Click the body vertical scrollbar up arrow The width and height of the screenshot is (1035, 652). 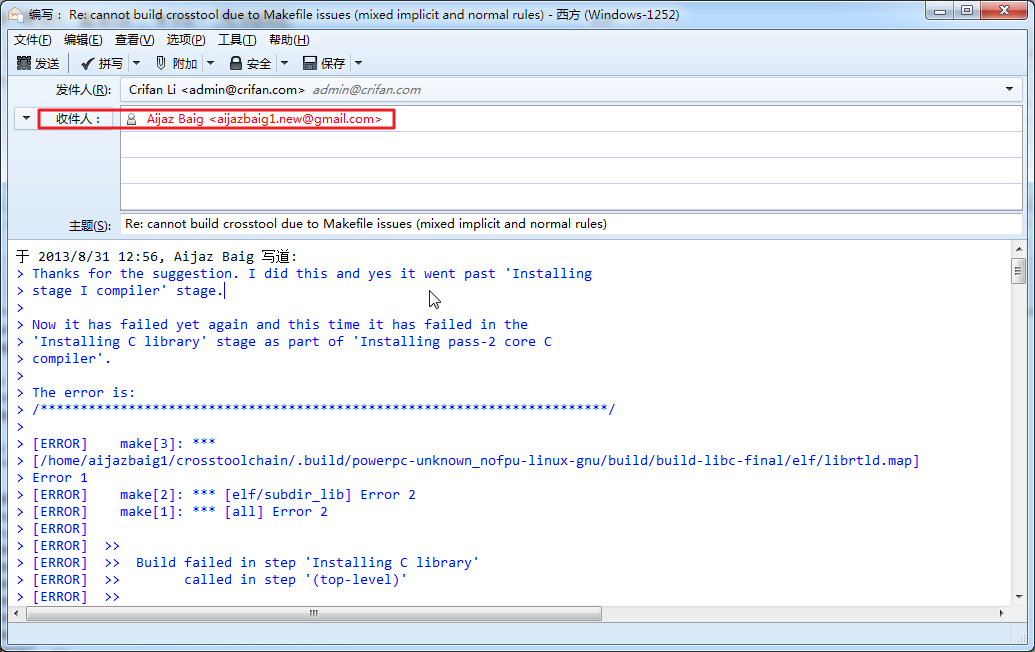pos(1018,249)
